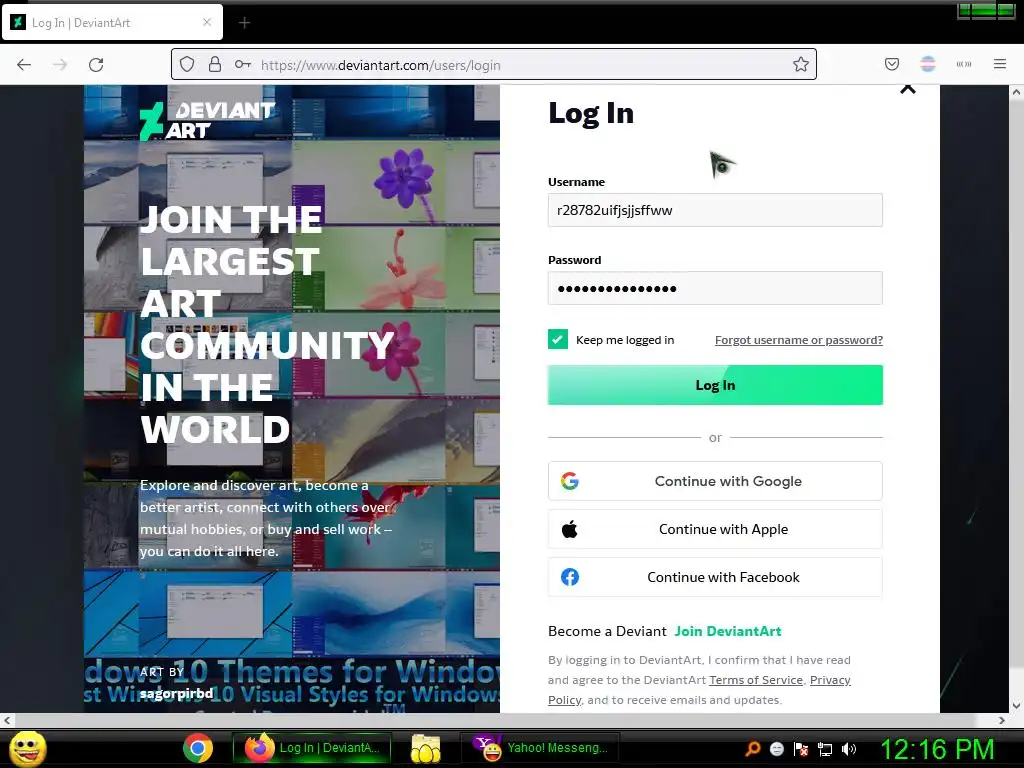Click the Join DeviantArt link
Viewport: 1024px width, 768px height.
(x=728, y=632)
